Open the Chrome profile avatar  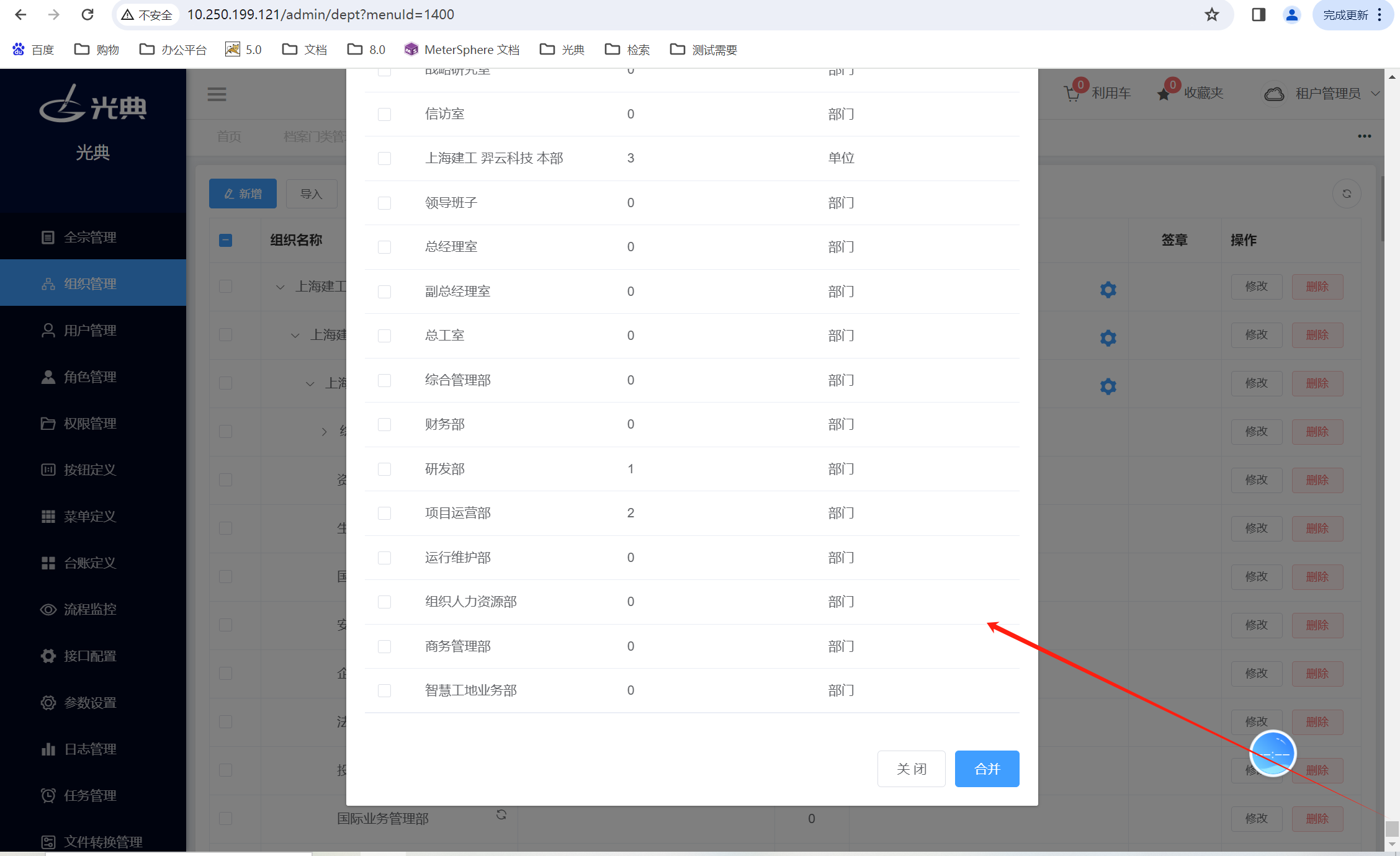pos(1292,14)
